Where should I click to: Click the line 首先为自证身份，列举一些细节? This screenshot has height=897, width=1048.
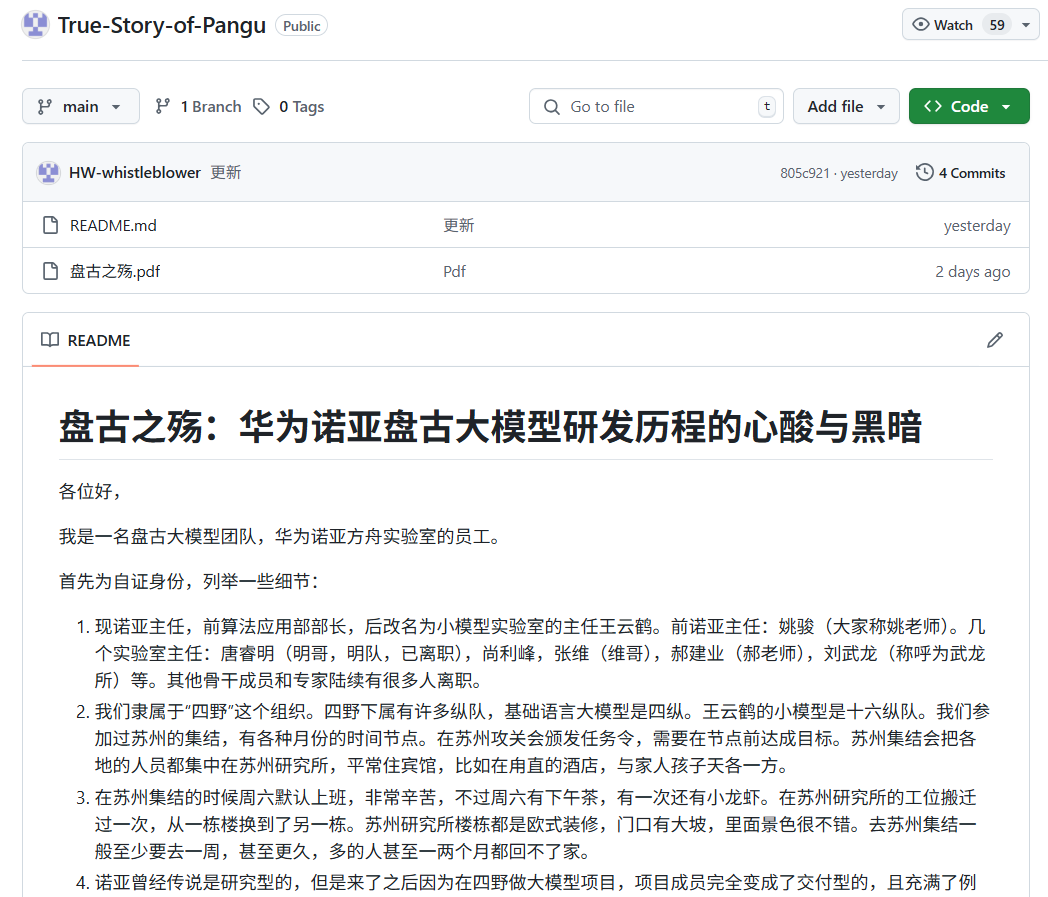click(x=189, y=582)
